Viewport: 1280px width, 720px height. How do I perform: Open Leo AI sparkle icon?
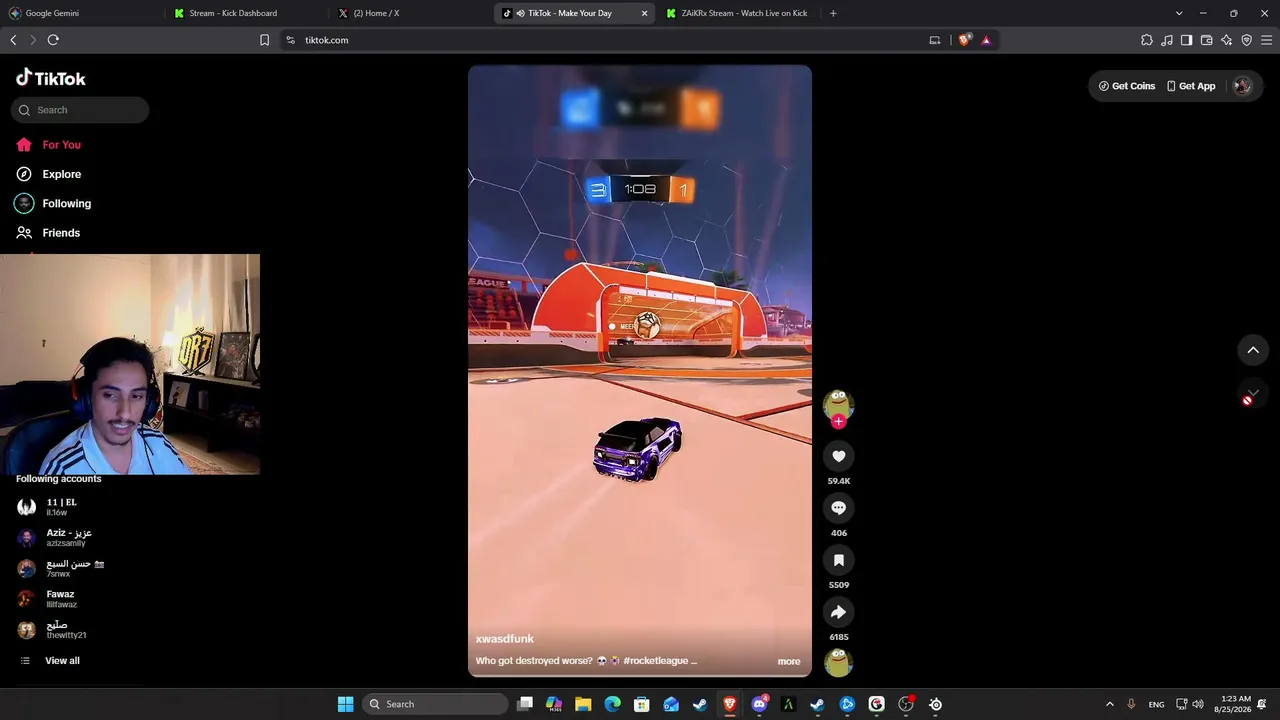coord(1226,40)
